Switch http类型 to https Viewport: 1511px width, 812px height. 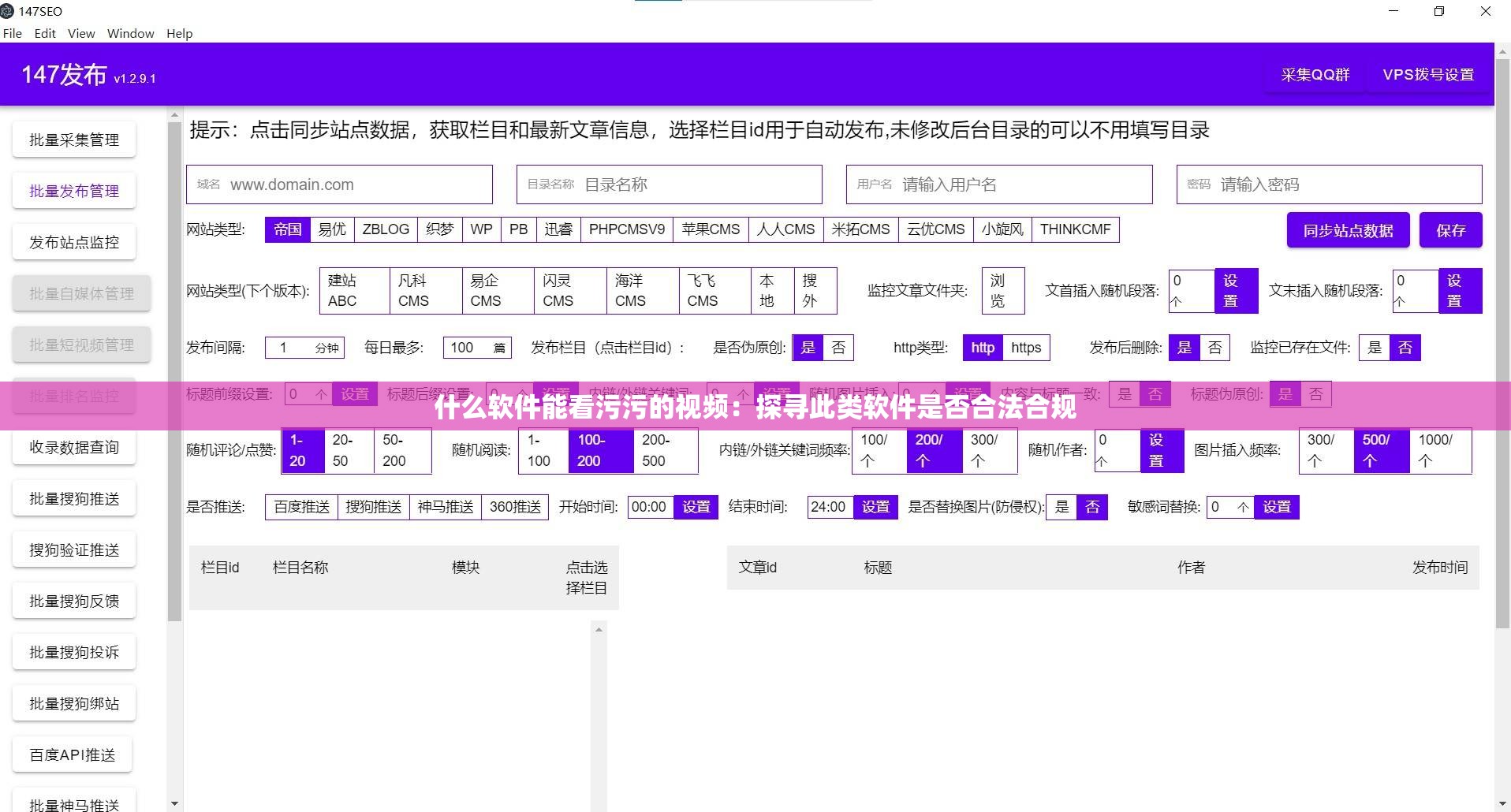tap(1026, 347)
